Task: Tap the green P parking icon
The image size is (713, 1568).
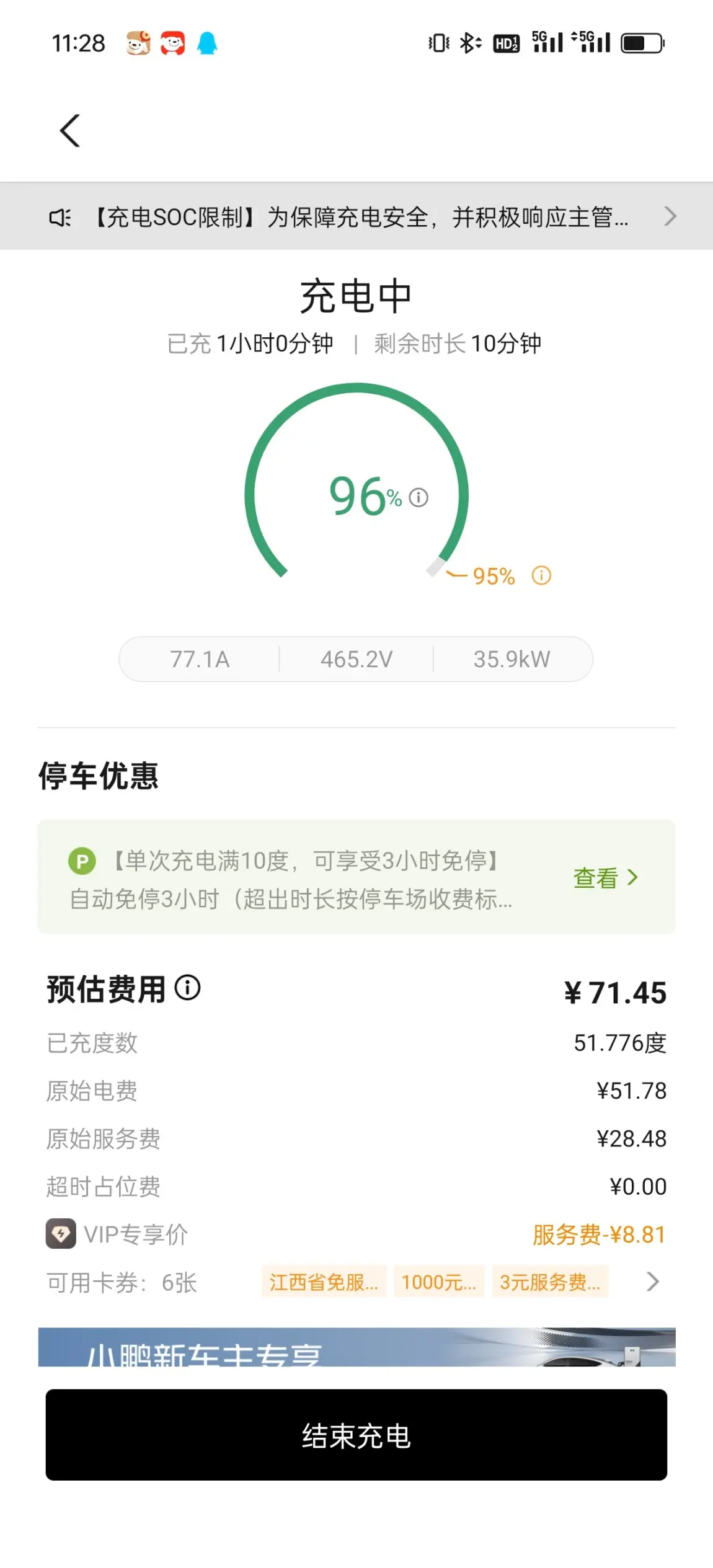Action: coord(82,861)
